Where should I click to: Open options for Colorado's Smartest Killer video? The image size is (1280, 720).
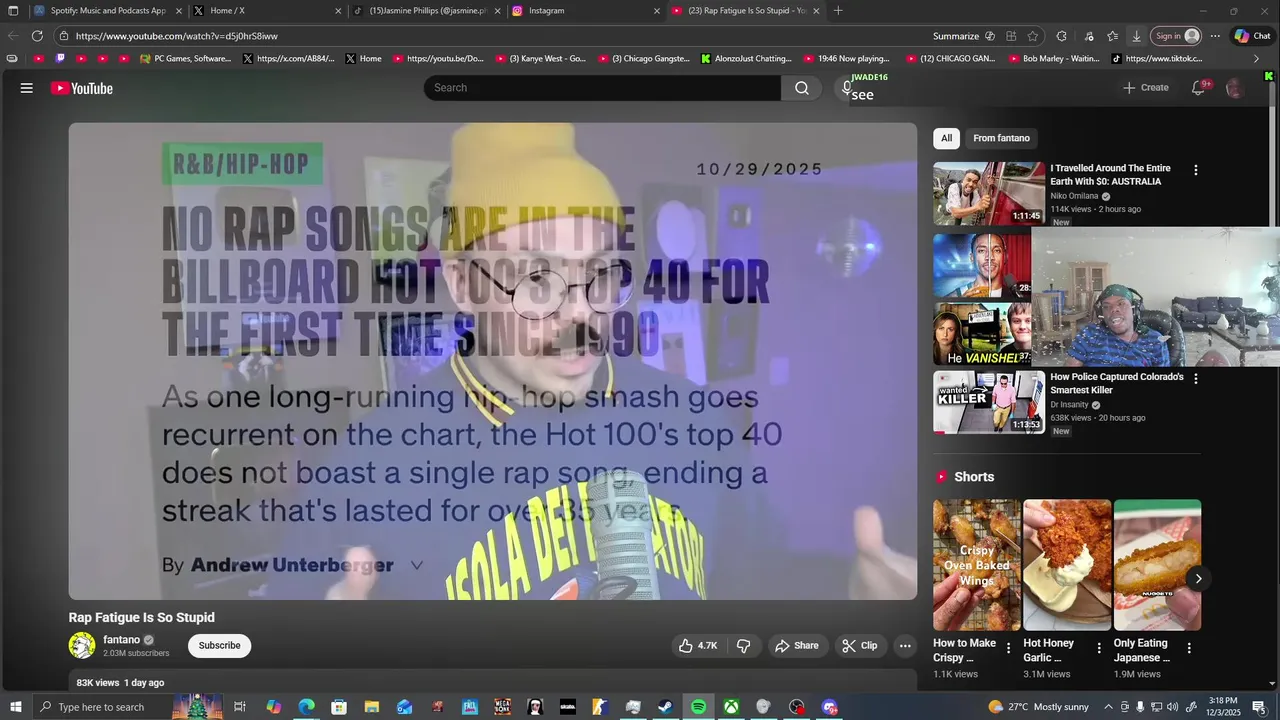(x=1195, y=379)
